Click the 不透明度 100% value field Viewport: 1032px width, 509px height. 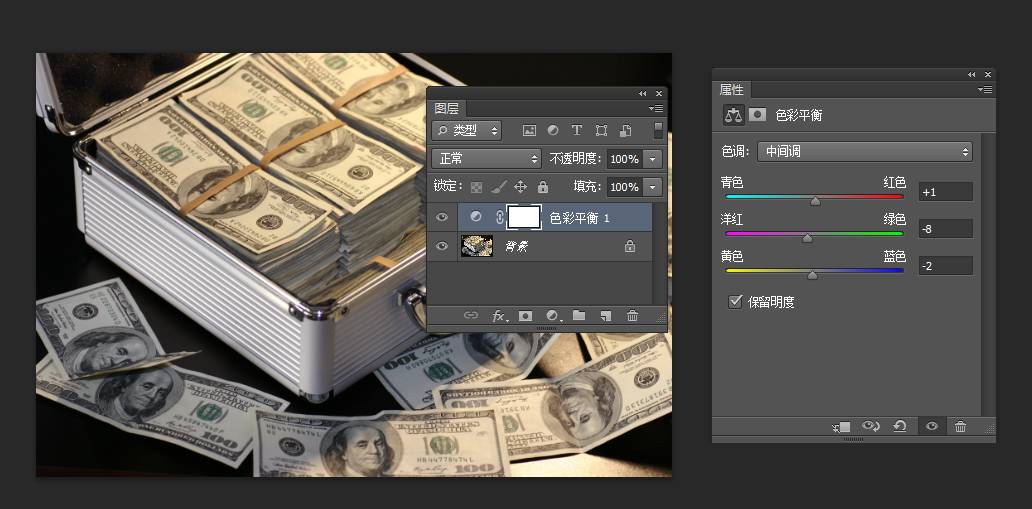(x=625, y=159)
